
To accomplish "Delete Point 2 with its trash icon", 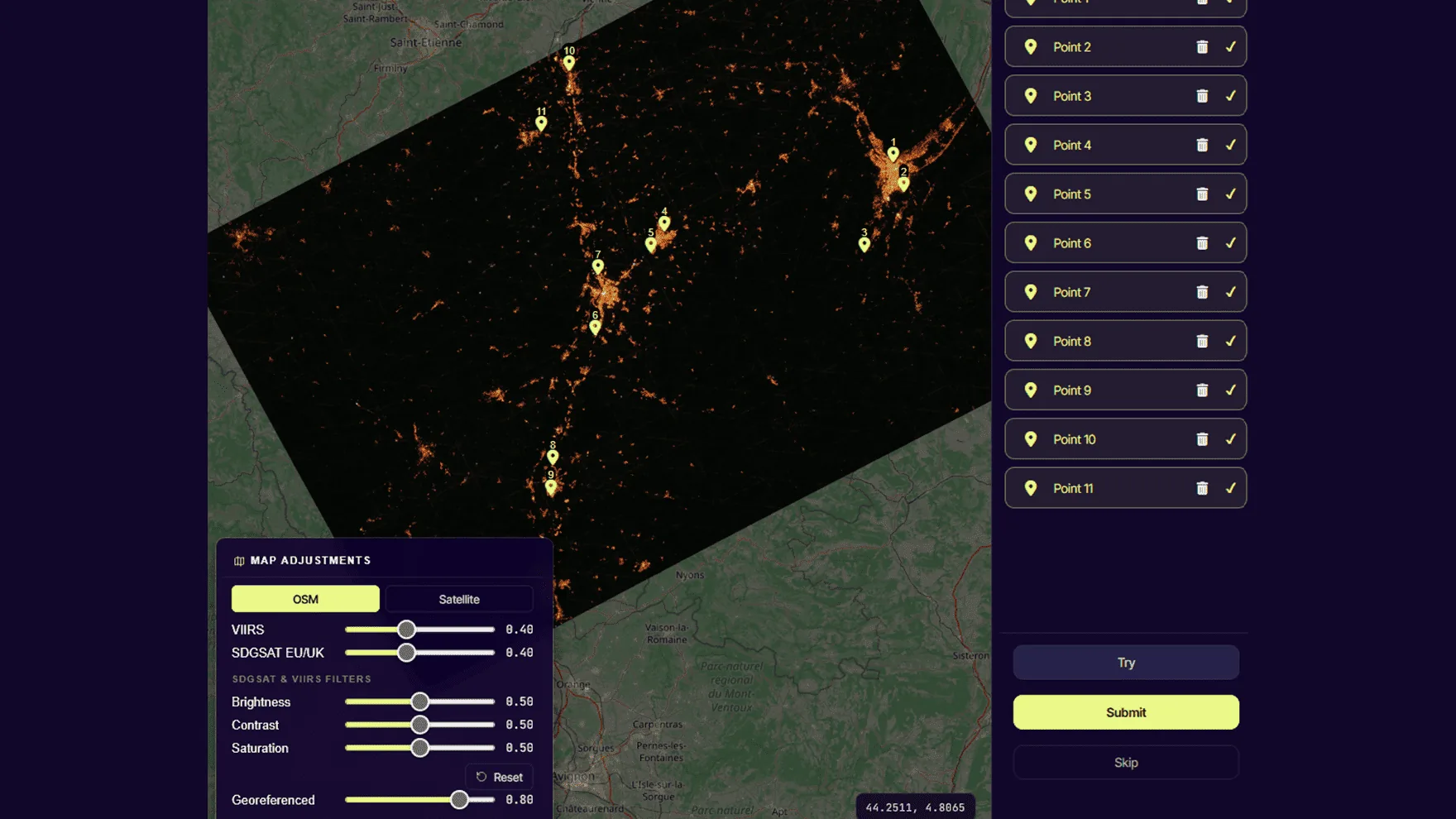I will point(1202,47).
